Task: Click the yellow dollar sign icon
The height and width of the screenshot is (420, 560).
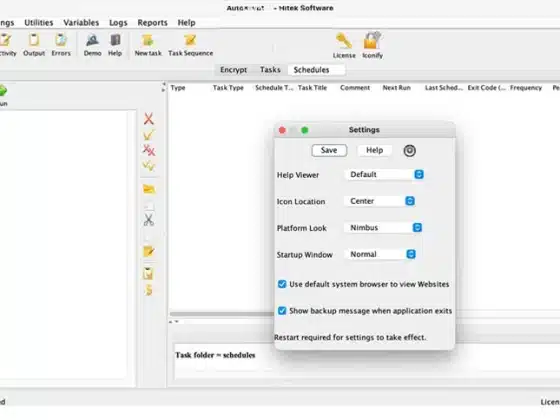Action: click(x=149, y=290)
